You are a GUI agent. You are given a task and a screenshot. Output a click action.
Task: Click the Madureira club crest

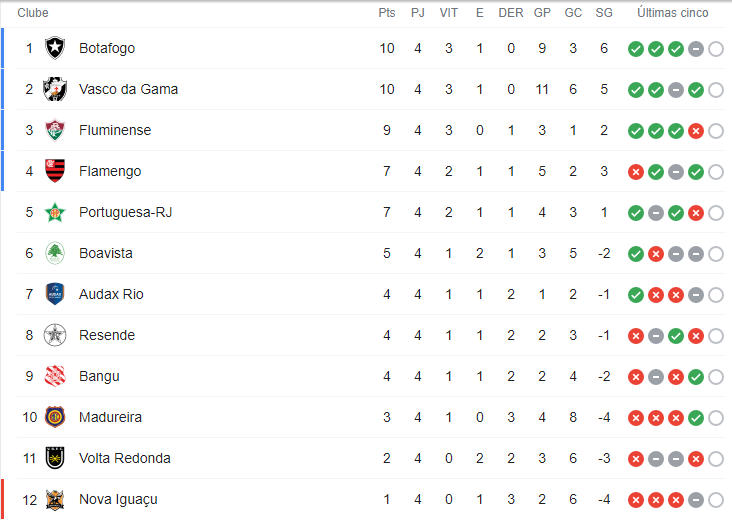tap(55, 417)
